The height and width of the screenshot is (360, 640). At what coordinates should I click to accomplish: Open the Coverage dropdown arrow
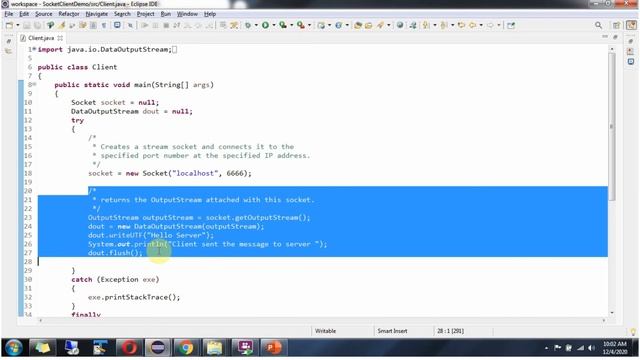[x=291, y=25]
